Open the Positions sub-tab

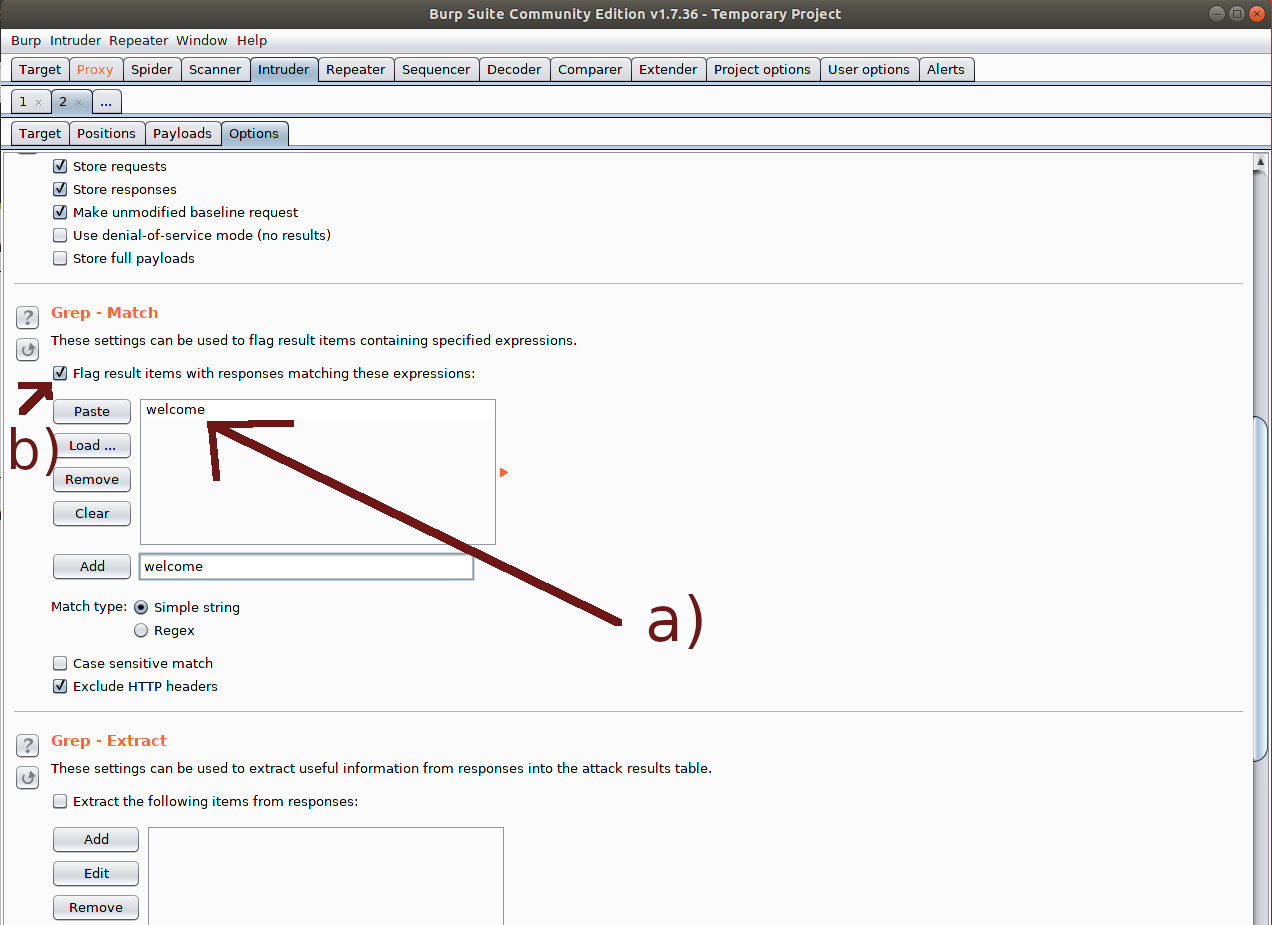(x=106, y=133)
